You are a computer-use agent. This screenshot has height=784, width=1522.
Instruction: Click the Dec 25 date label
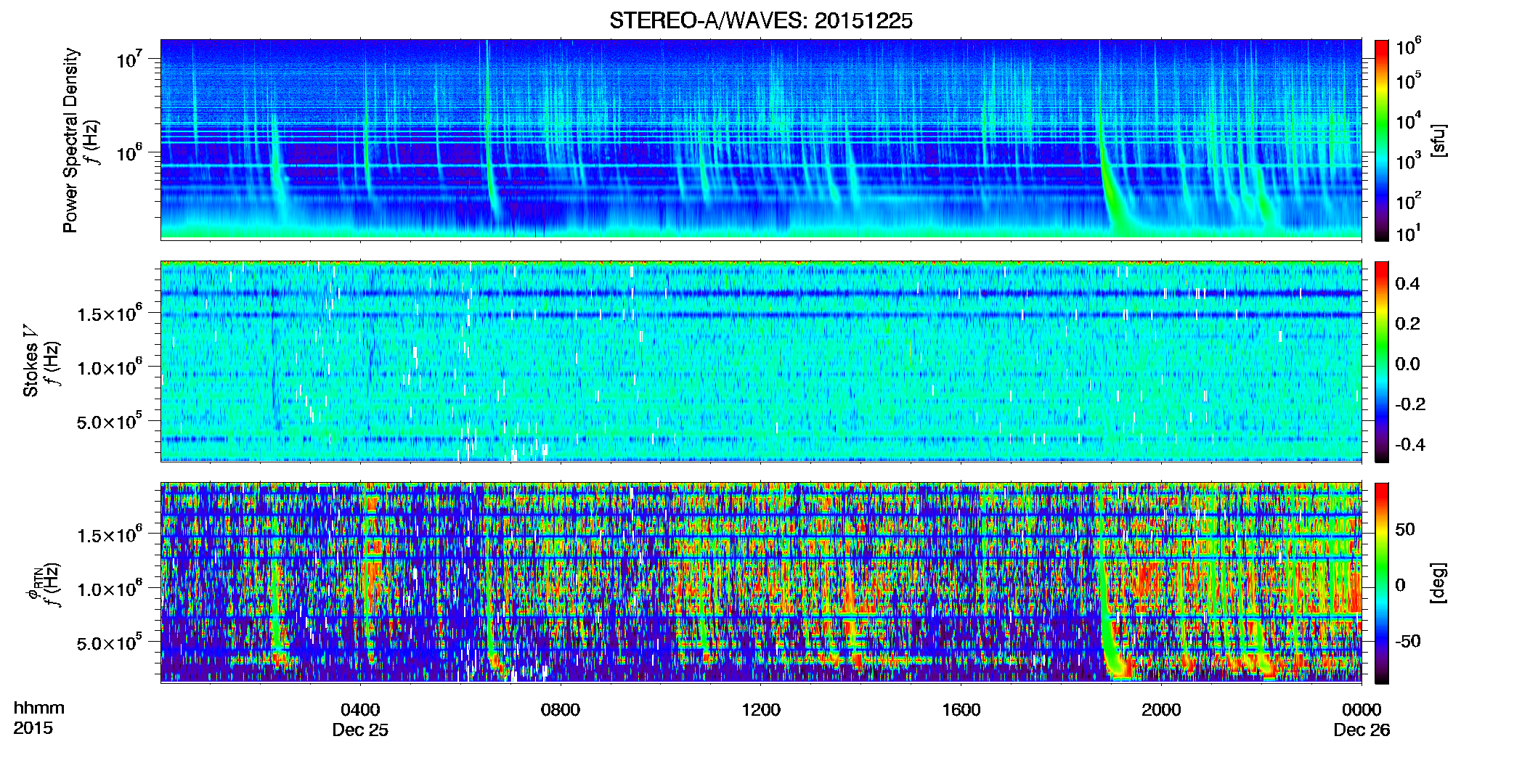[360, 730]
